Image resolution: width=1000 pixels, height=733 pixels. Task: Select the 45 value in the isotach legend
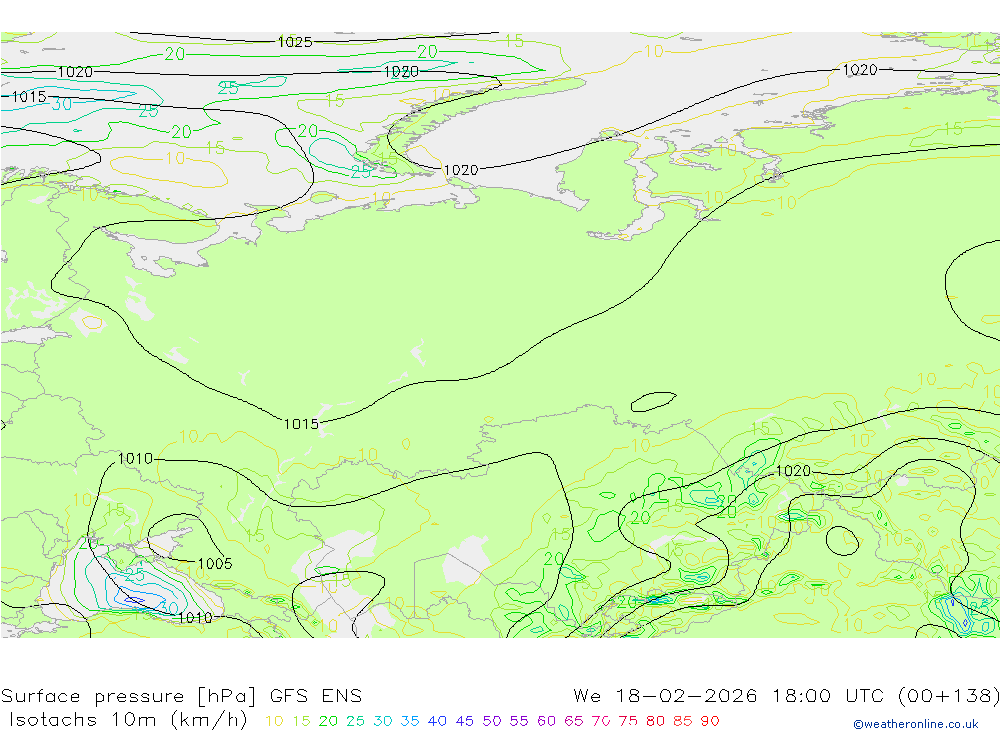click(464, 721)
